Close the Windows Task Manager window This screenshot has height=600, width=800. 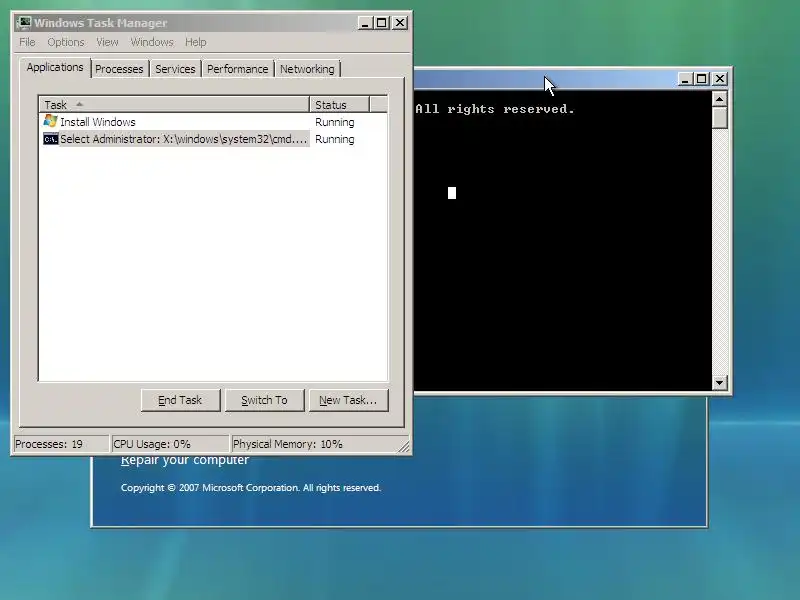400,23
